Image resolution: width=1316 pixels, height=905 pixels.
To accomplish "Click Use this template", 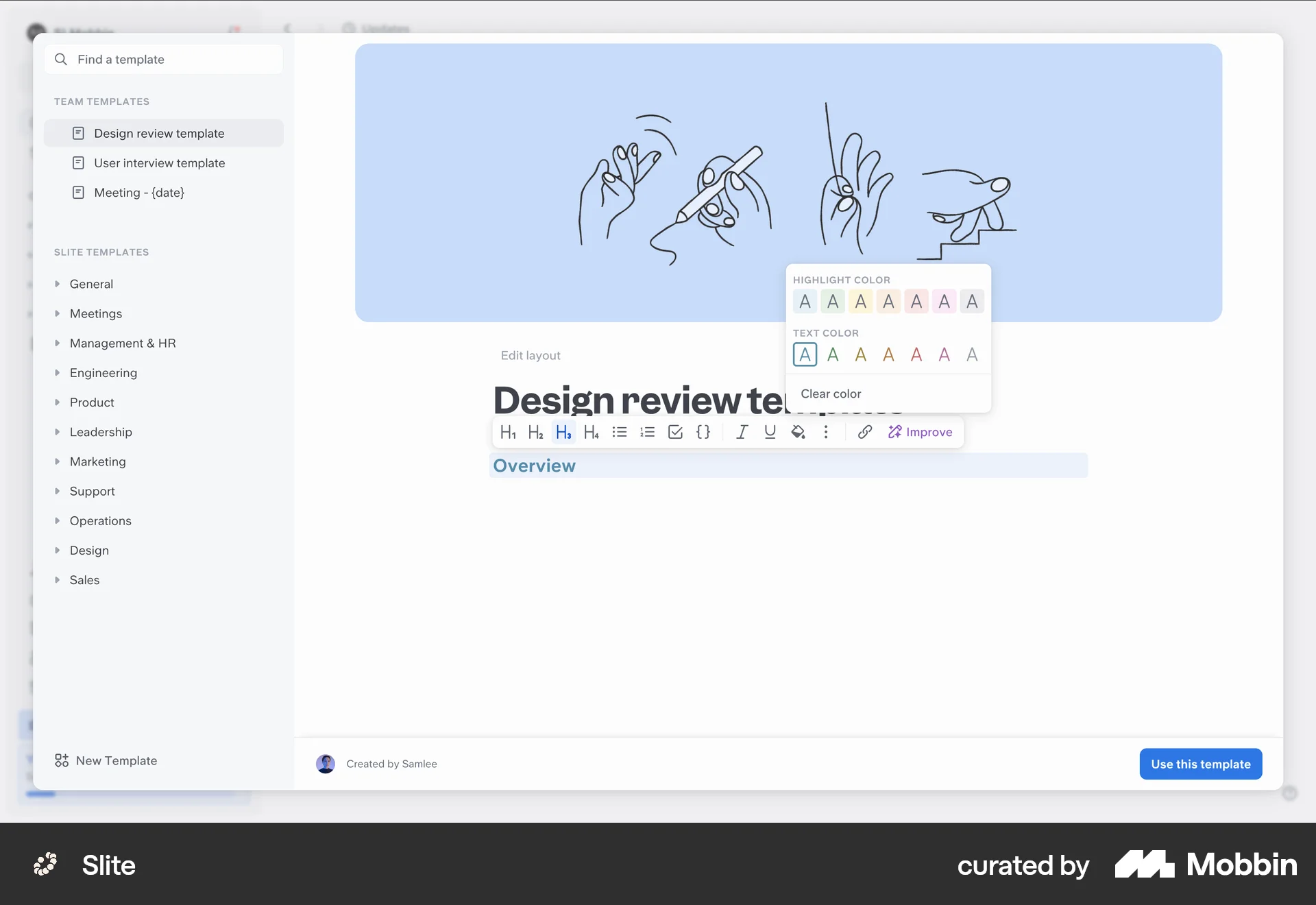I will [1201, 764].
